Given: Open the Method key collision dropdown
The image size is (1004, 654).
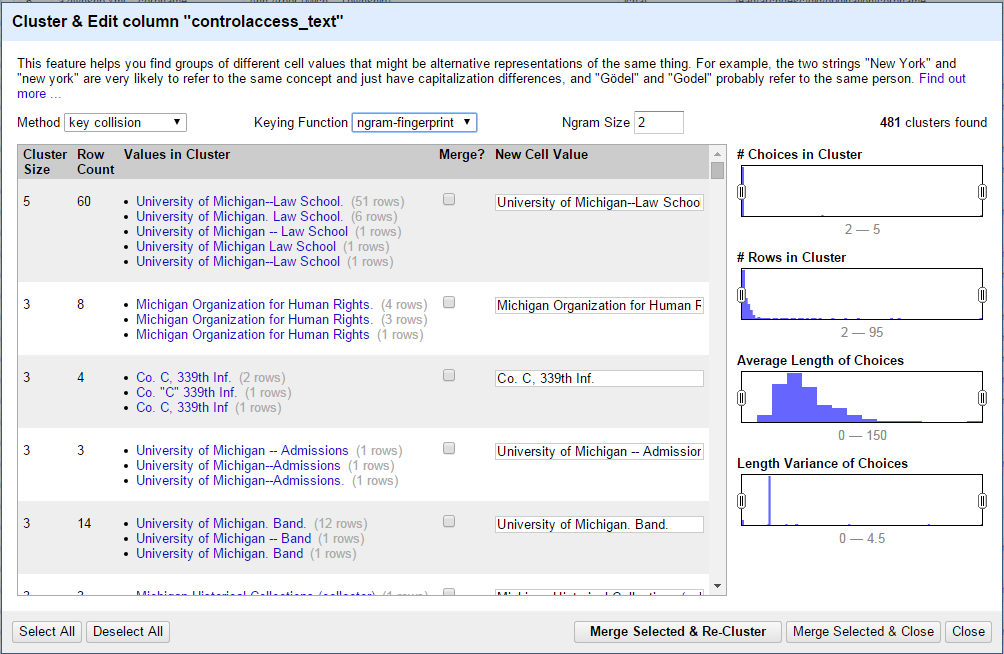Looking at the screenshot, I should (x=126, y=122).
